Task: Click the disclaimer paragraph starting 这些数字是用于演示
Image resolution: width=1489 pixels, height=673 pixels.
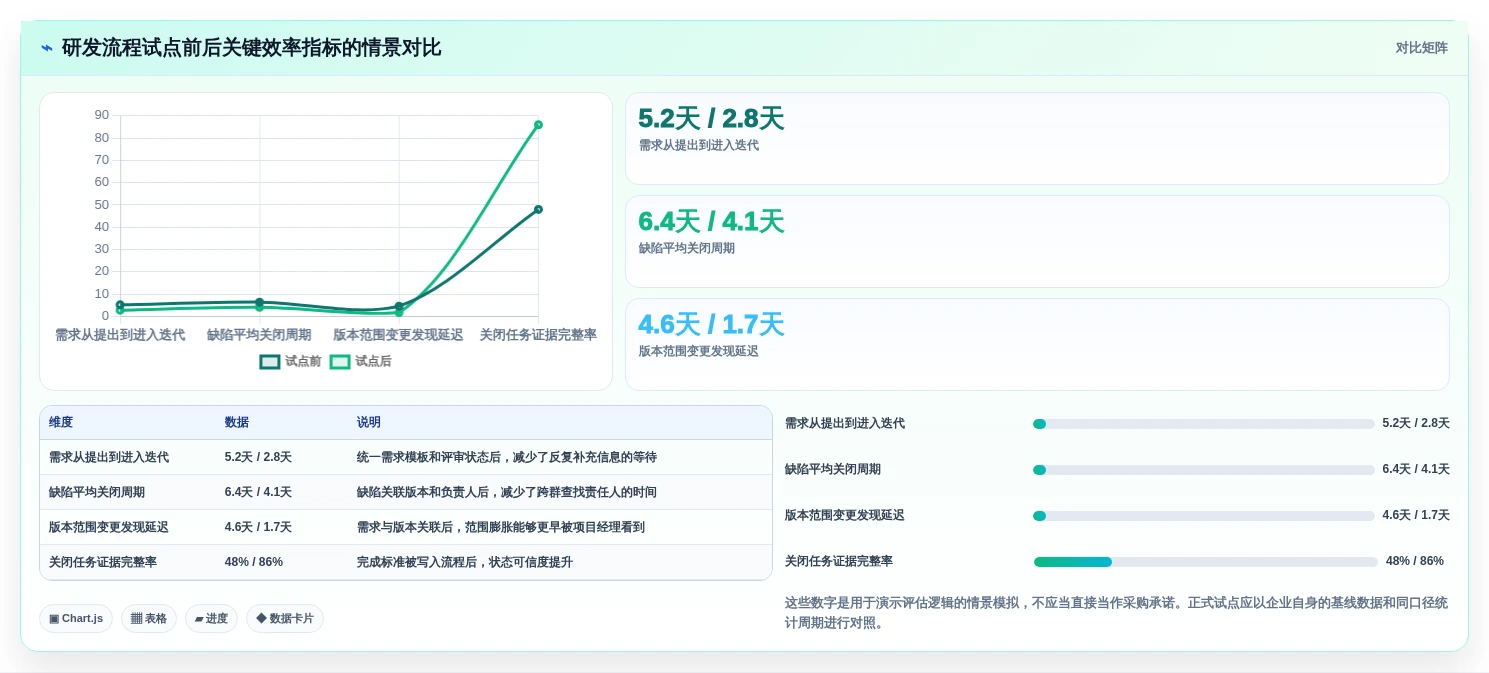Action: [1116, 613]
